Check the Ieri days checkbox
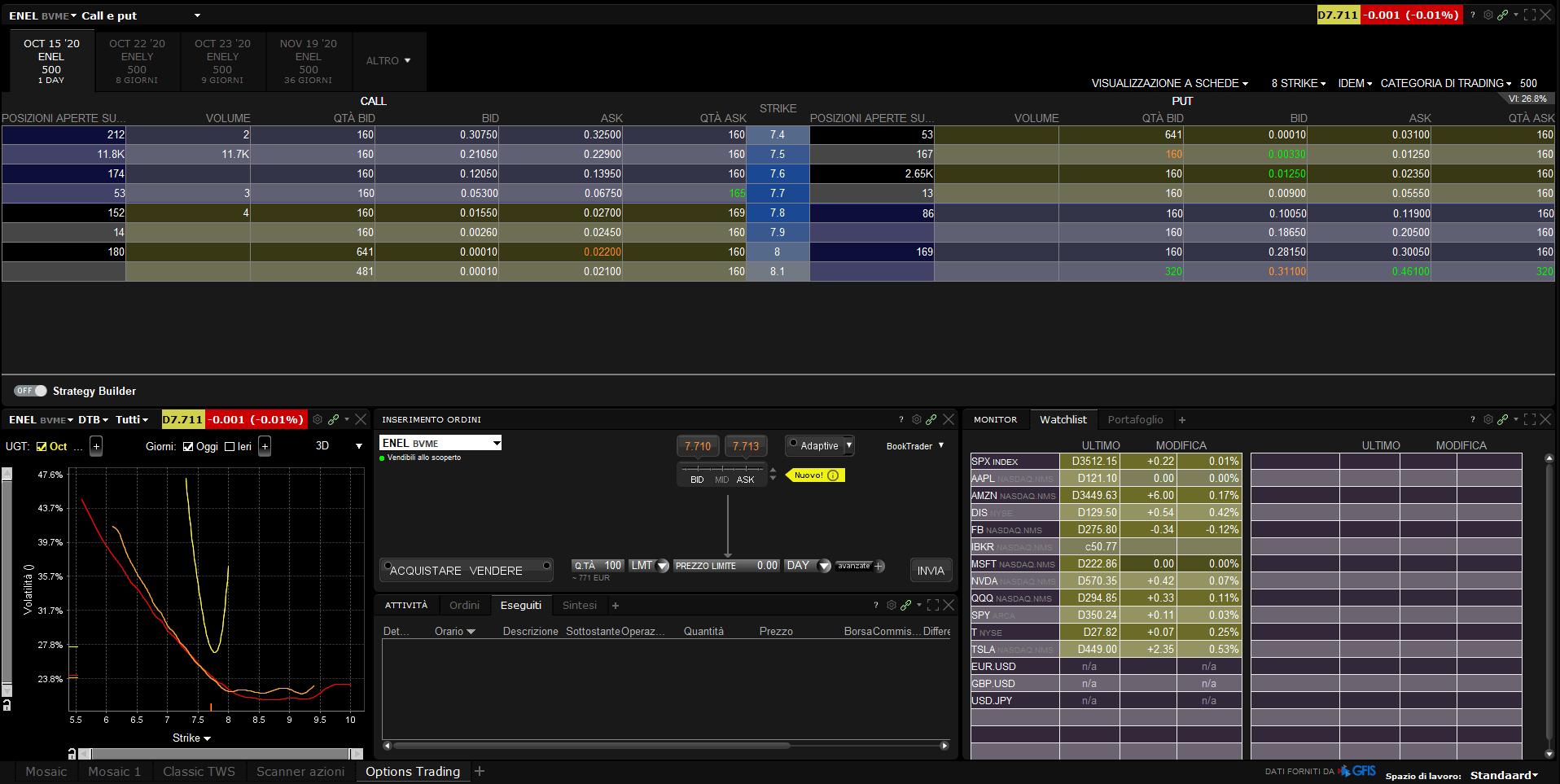The image size is (1560, 784). click(230, 446)
